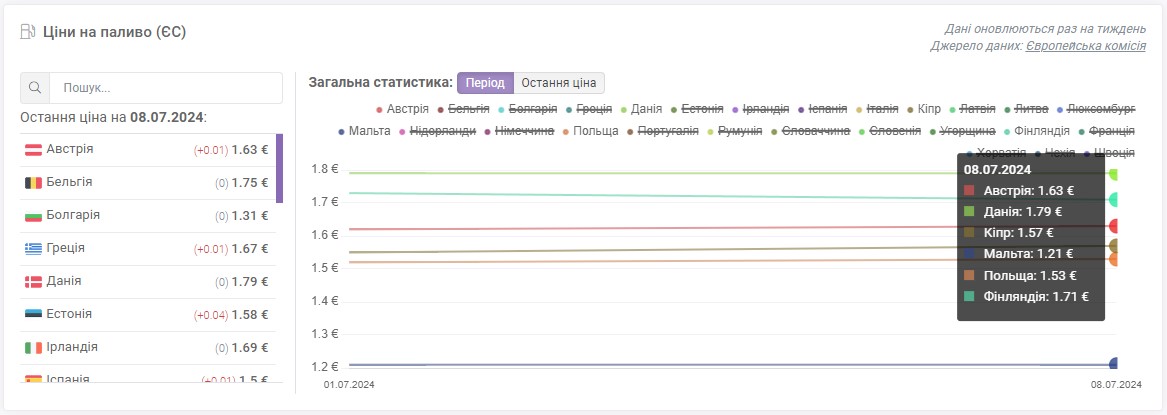
Task: Click the red Австрія legend dot
Action: [380, 109]
